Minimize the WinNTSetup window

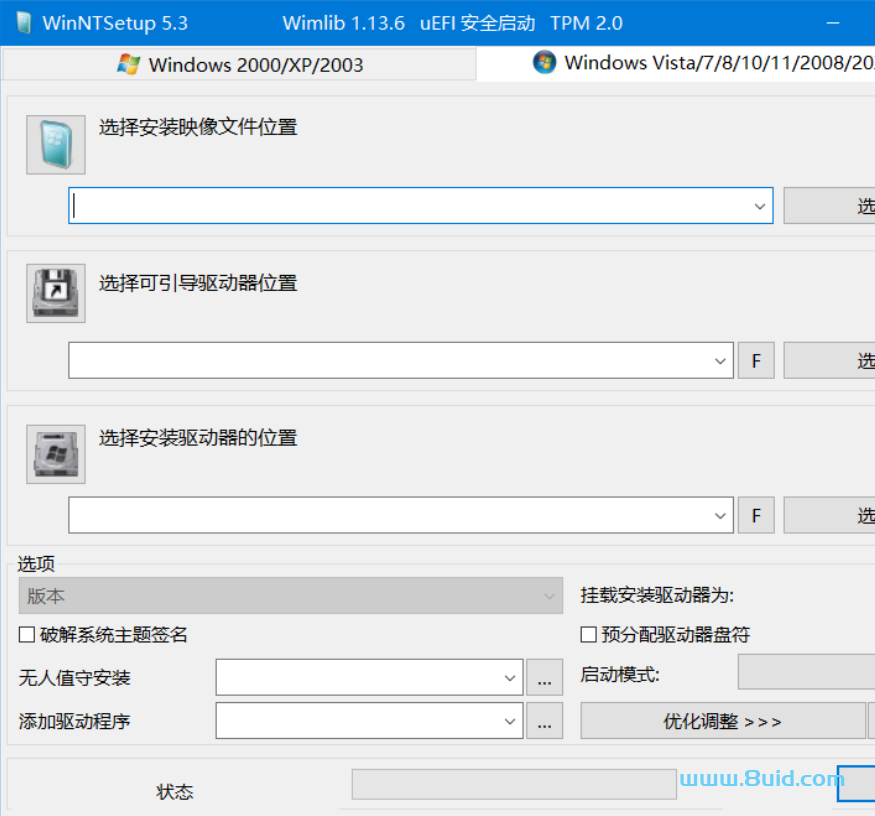(833, 23)
